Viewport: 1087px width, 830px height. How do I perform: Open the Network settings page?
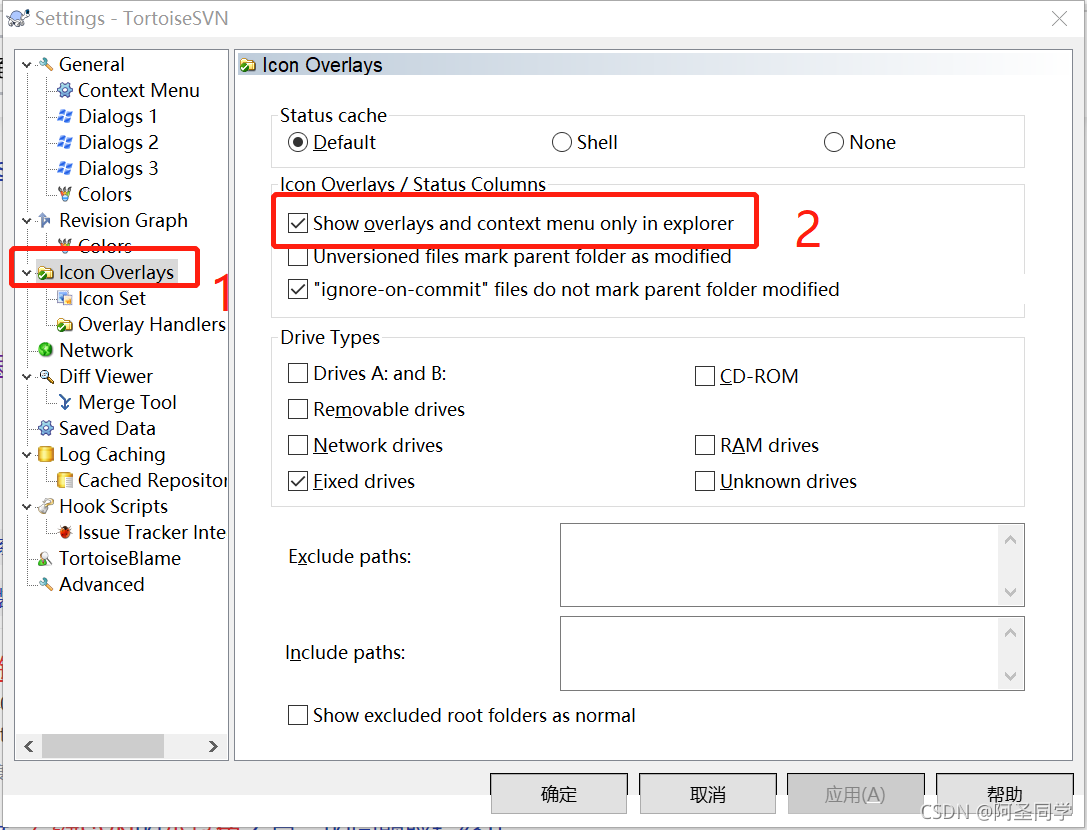click(x=96, y=350)
